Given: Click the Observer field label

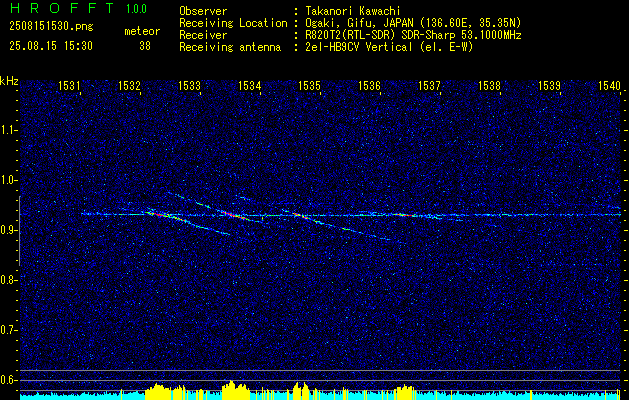Looking at the screenshot, I should tap(203, 11).
